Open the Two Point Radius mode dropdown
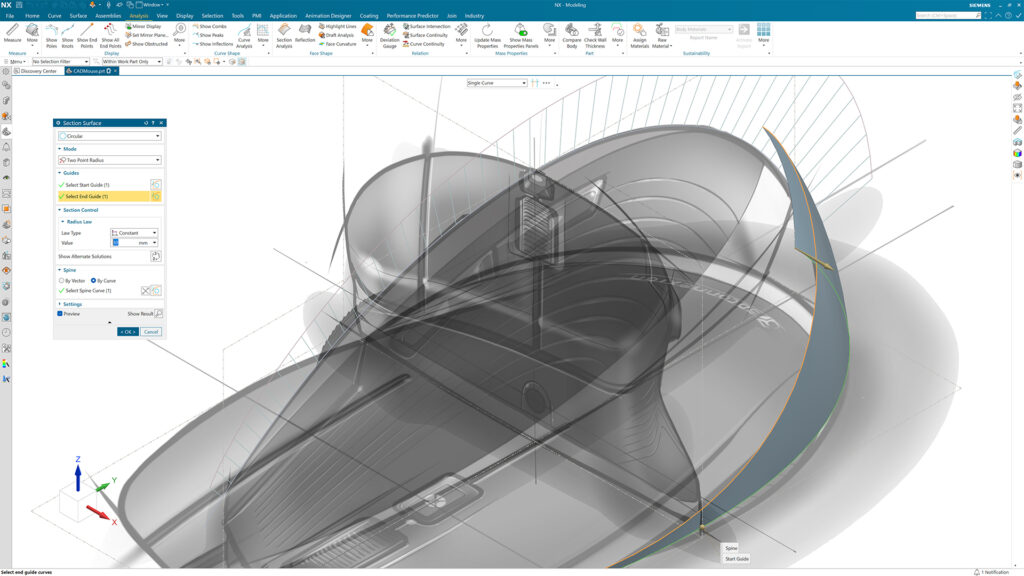Screen dimensions: 1024x576 (110, 160)
